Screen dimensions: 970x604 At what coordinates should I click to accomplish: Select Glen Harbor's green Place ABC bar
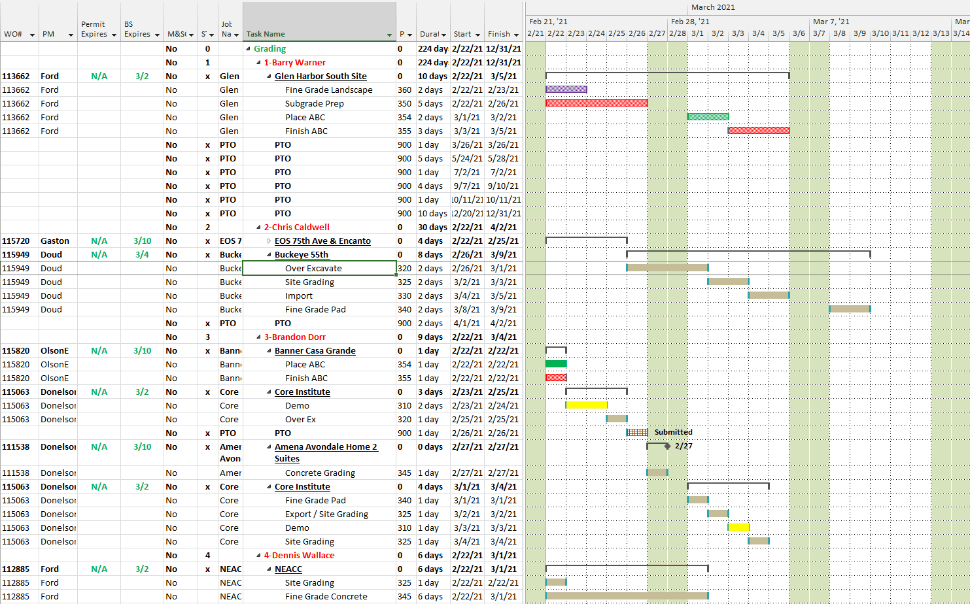708,117
